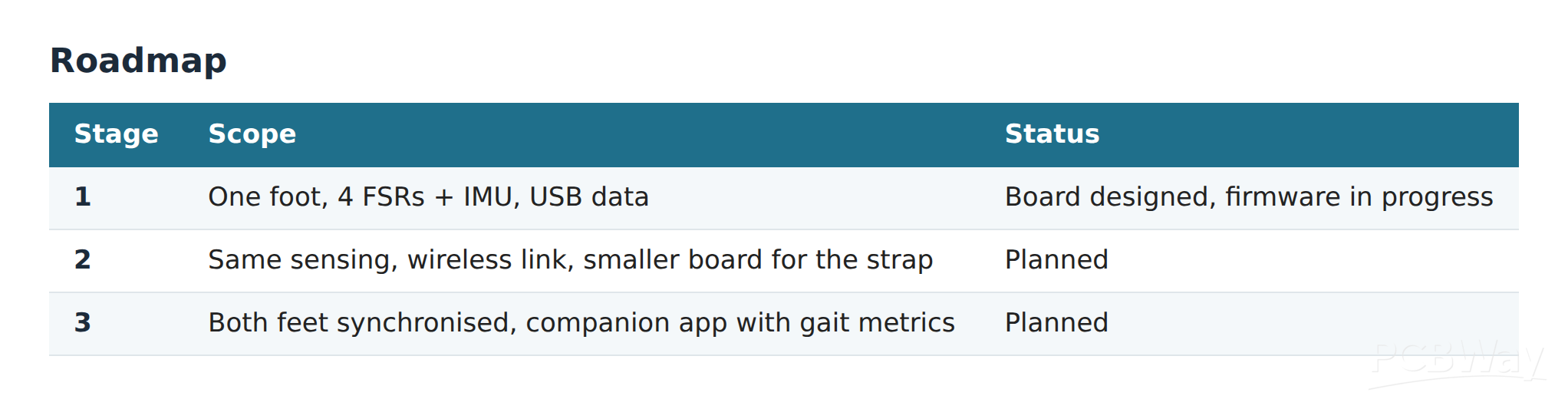The width and height of the screenshot is (1568, 399).
Task: Click the PCBWay watermark logo
Action: pyautogui.click(x=1458, y=361)
